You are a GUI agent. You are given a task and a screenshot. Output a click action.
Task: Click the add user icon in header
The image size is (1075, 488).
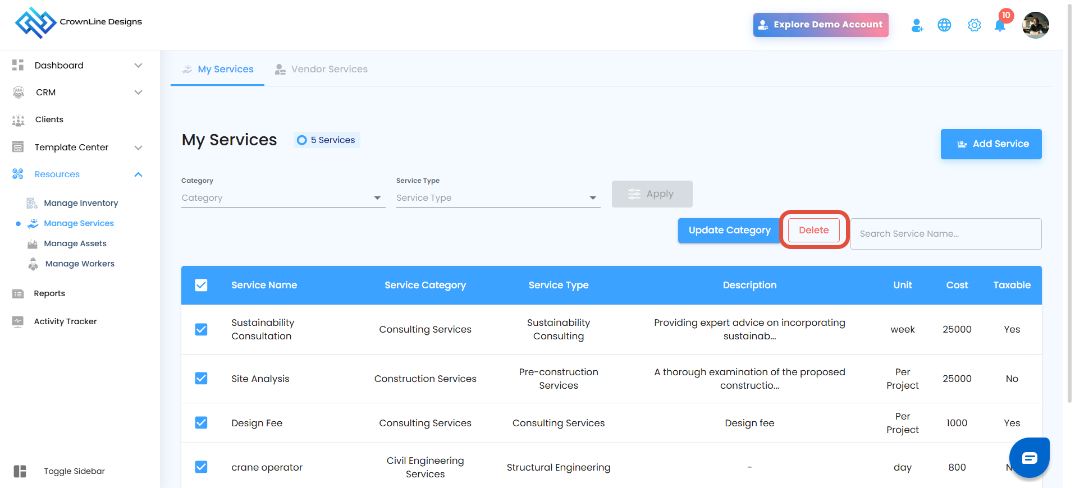click(x=917, y=25)
